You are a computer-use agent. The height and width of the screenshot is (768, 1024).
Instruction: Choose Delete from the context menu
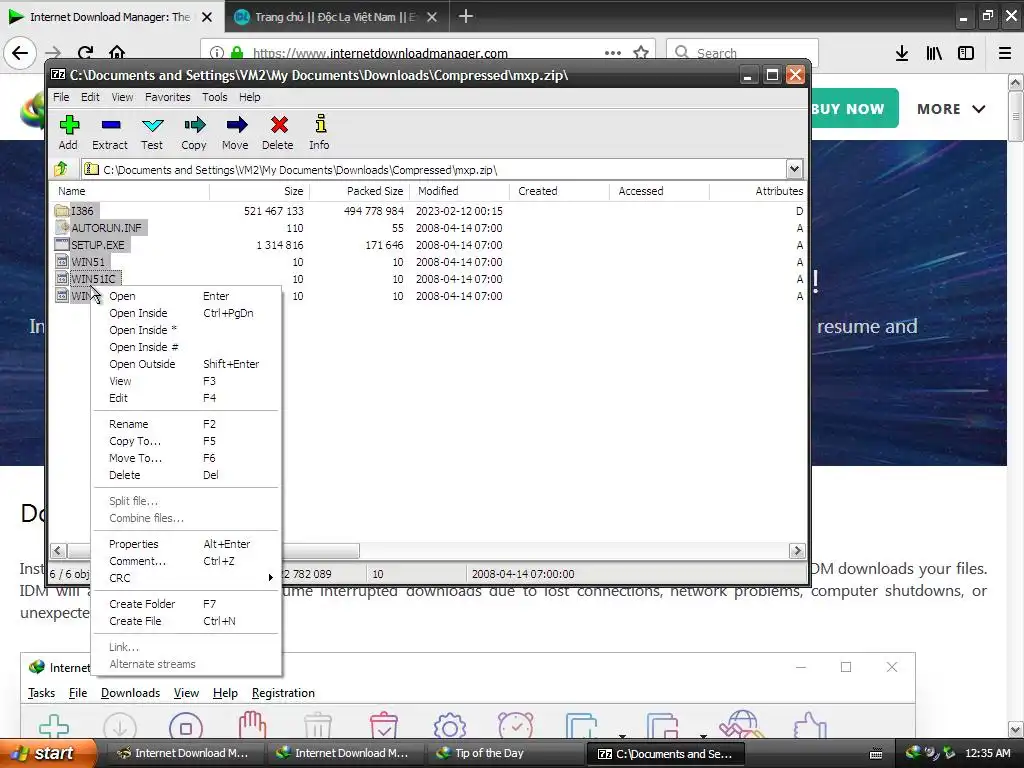pyautogui.click(x=186, y=475)
